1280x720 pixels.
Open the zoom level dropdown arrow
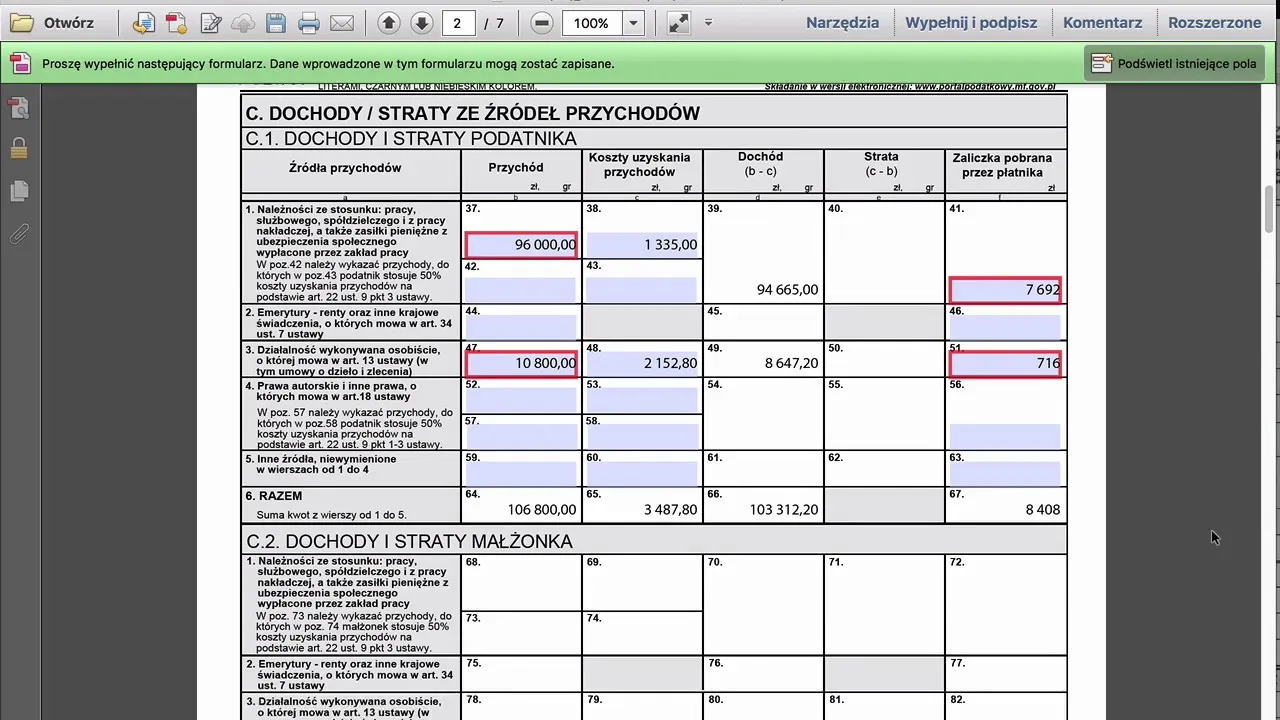point(633,23)
